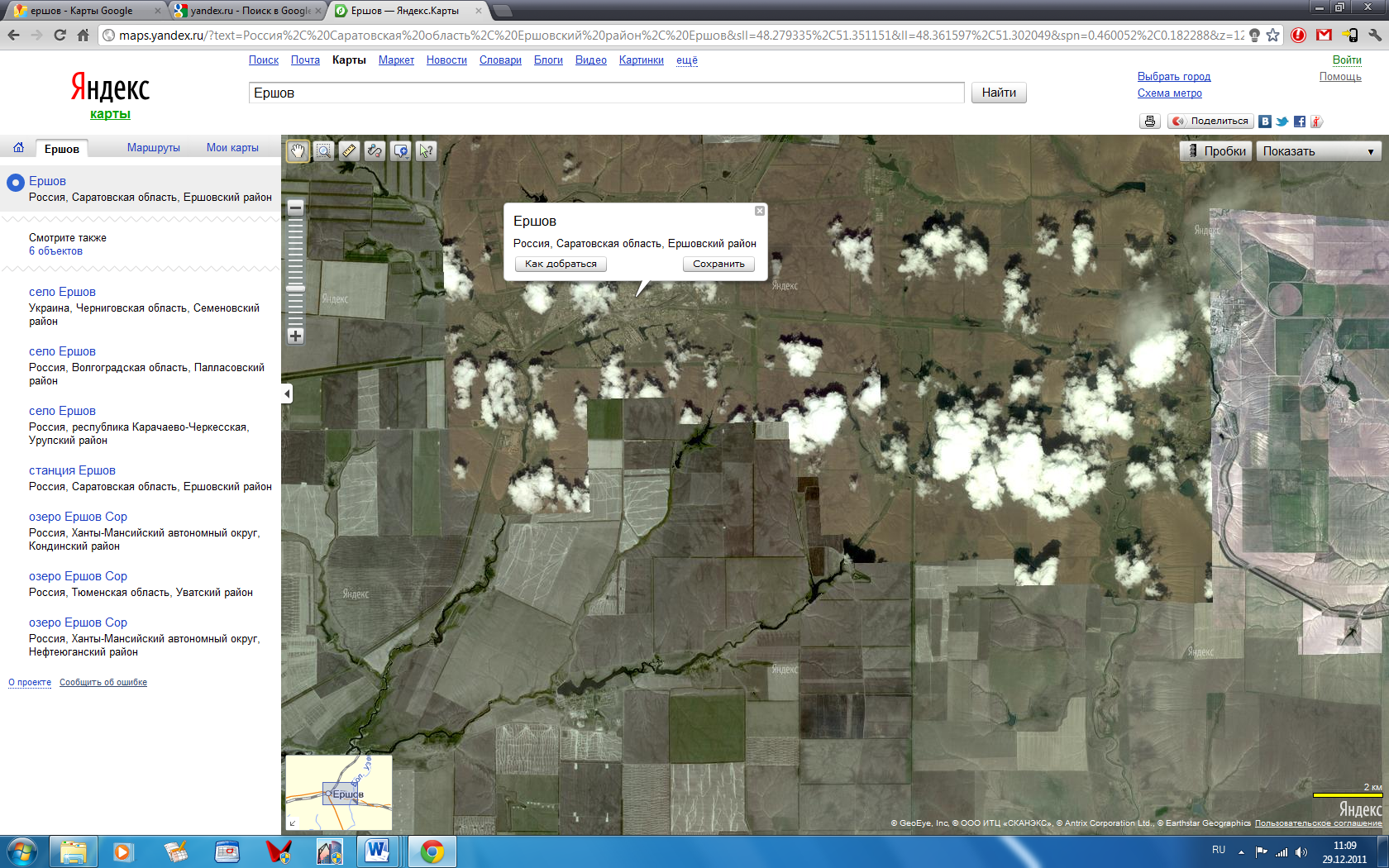Select the Ершов result radio marker
Image resolution: width=1389 pixels, height=868 pixels.
coord(15,182)
